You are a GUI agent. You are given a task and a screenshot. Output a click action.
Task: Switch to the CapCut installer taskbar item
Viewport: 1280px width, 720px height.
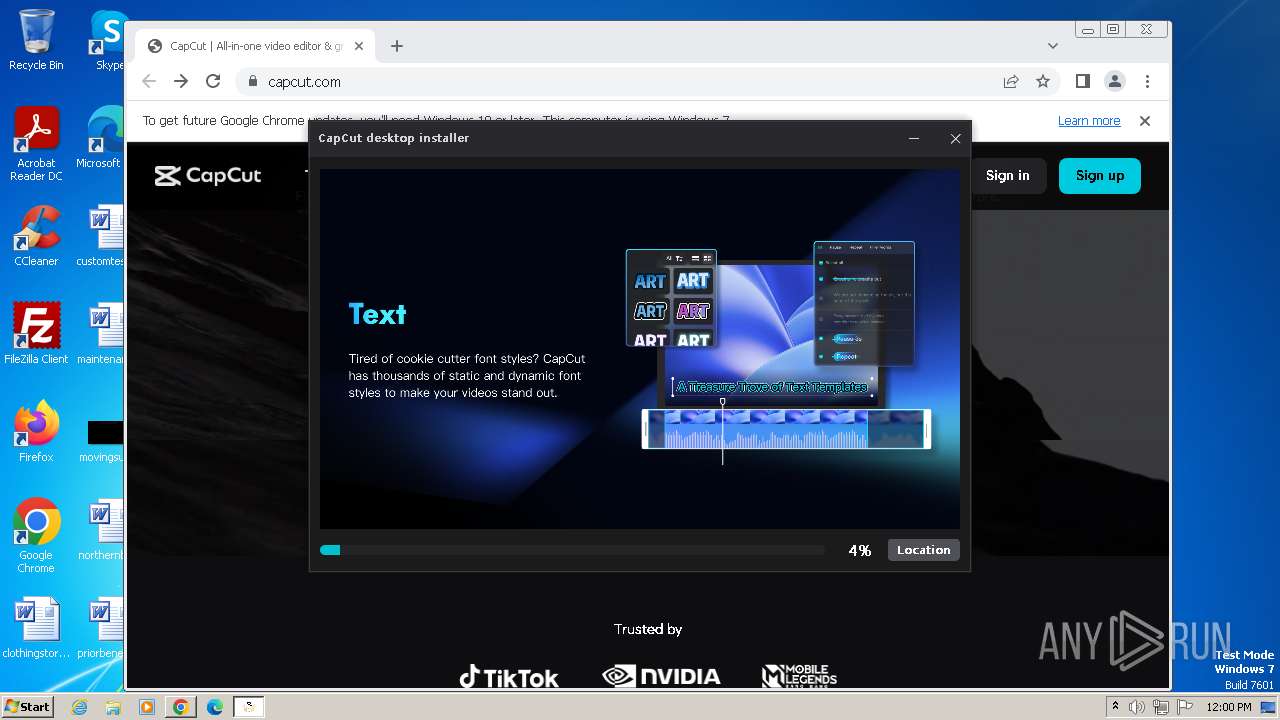(249, 707)
